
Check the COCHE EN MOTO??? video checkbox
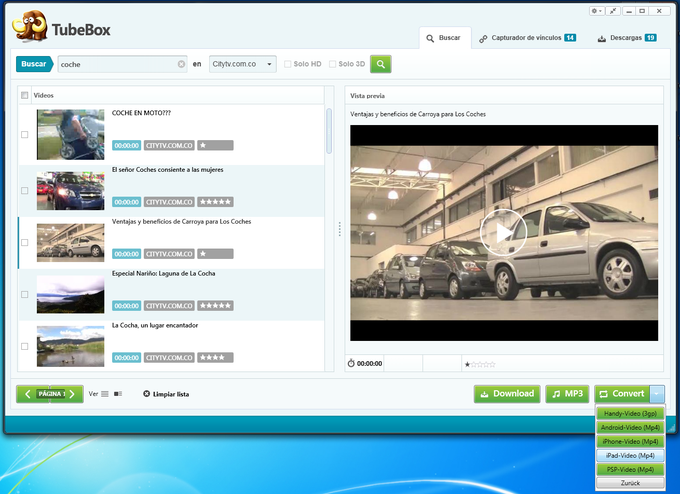25,134
